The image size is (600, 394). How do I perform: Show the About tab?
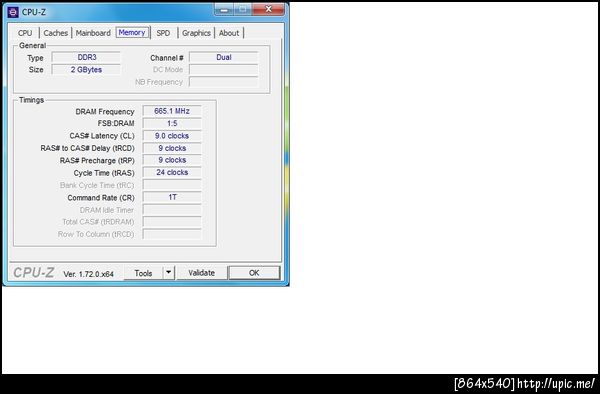[x=229, y=33]
